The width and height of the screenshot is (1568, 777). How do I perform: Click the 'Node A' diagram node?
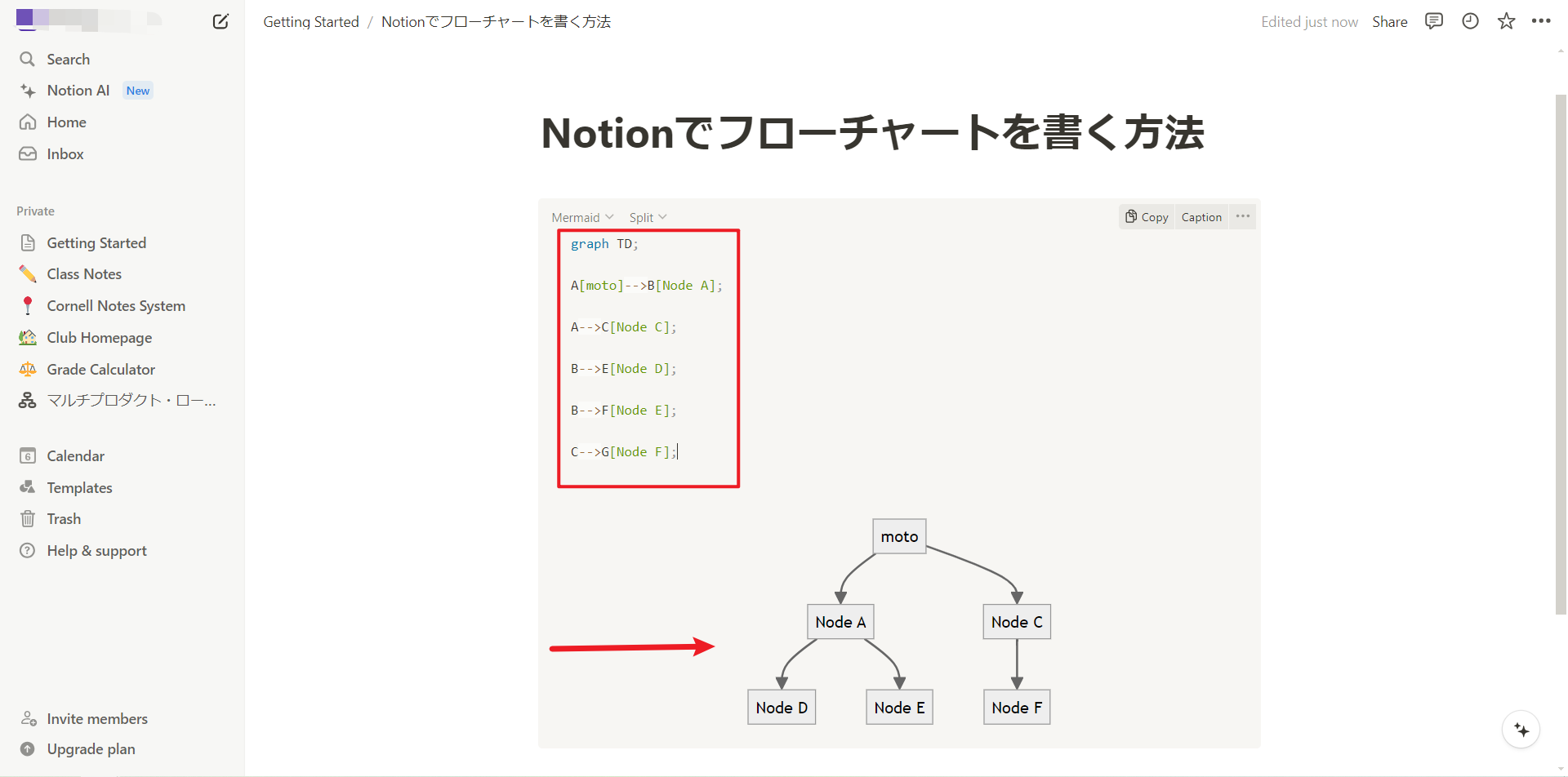point(840,622)
